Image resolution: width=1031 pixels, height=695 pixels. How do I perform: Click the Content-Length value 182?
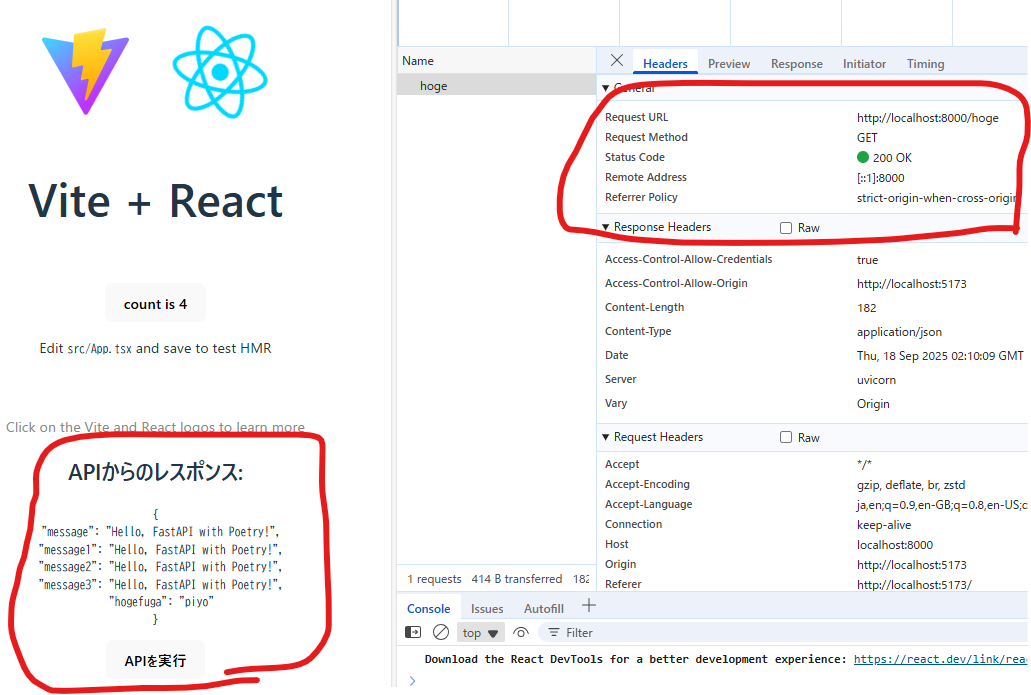866,308
